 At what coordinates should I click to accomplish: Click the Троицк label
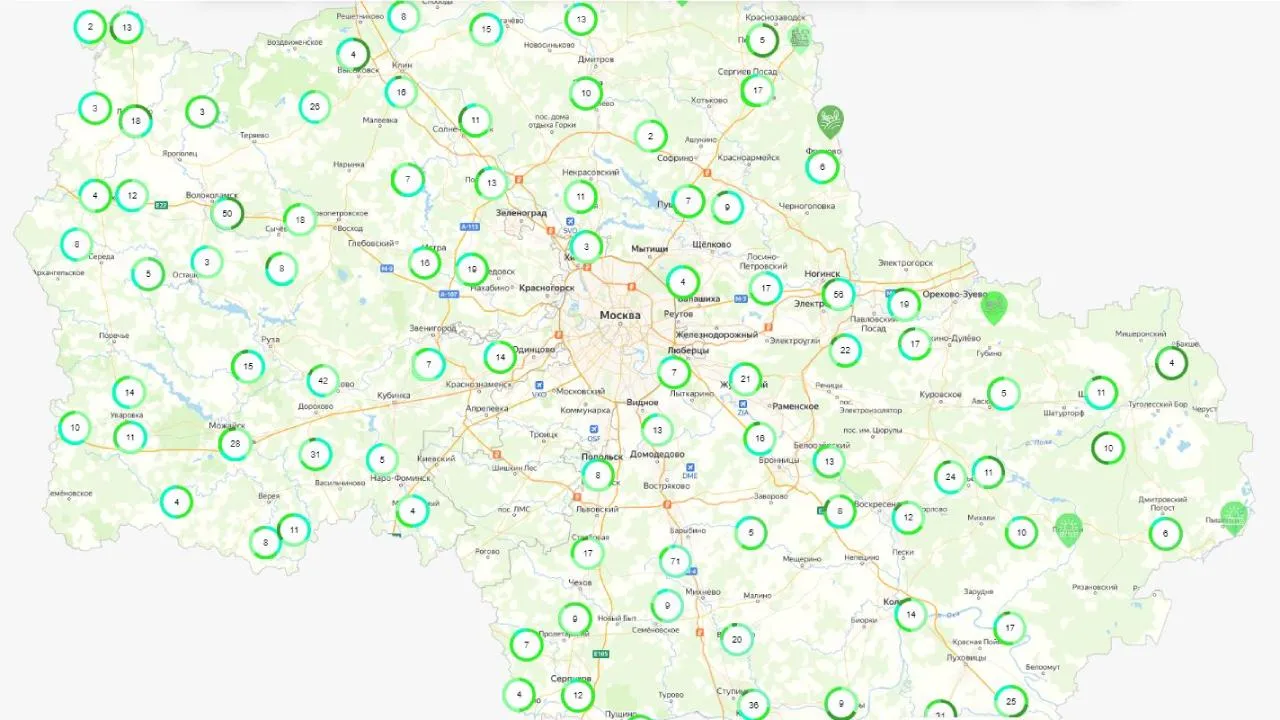pos(544,435)
